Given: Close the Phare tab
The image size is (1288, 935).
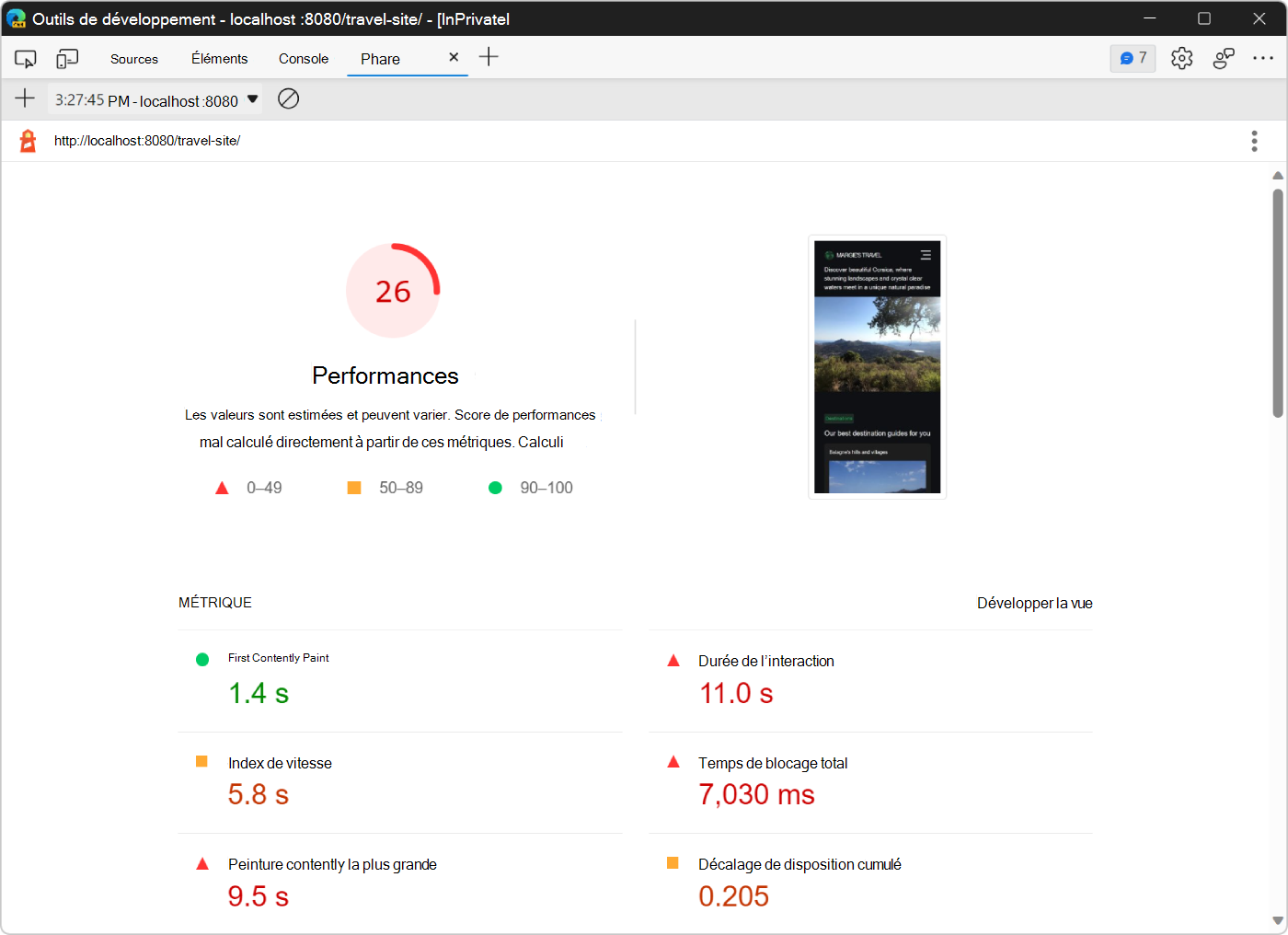Looking at the screenshot, I should [453, 57].
